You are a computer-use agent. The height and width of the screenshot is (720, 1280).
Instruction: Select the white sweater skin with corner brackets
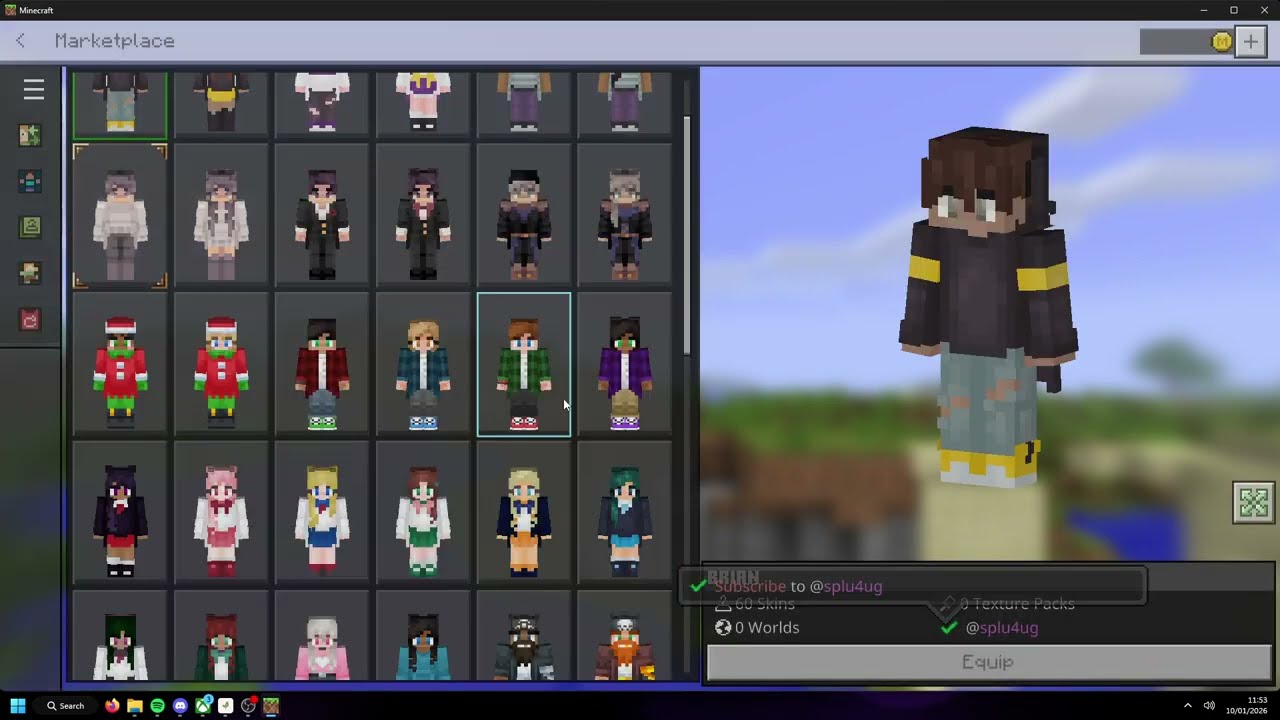tap(120, 216)
